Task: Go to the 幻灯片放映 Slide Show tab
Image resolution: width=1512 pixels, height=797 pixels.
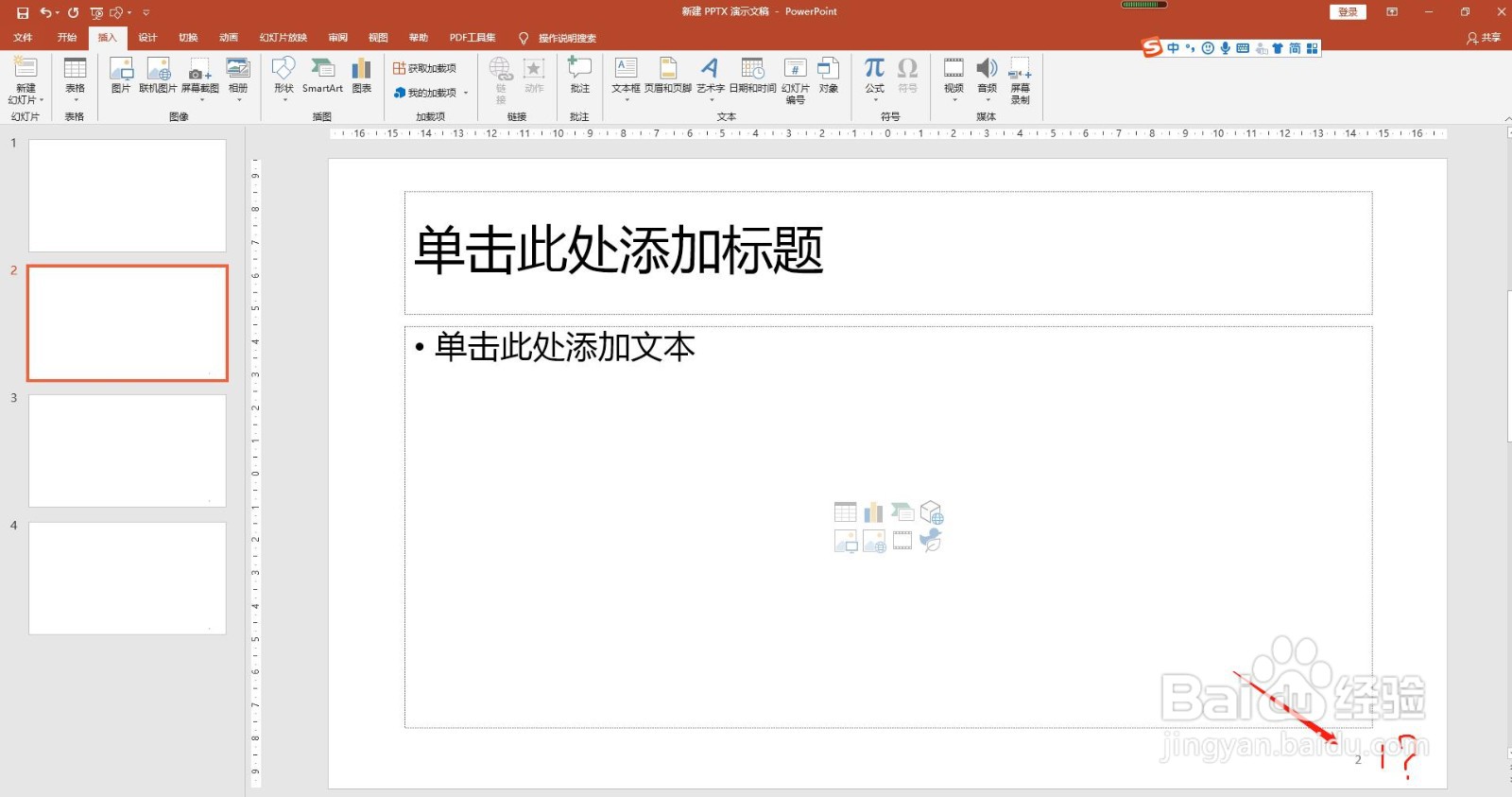Action: click(x=283, y=38)
